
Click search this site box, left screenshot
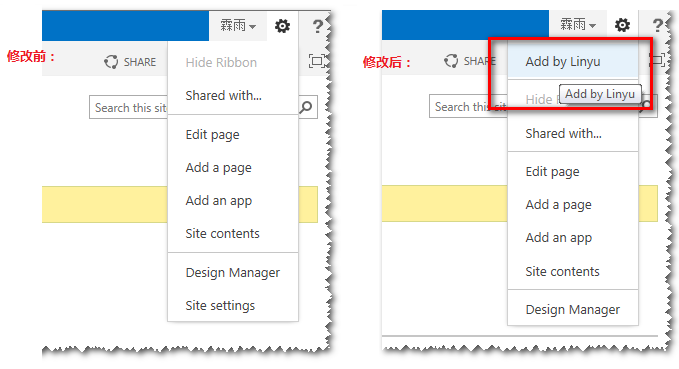[129, 107]
